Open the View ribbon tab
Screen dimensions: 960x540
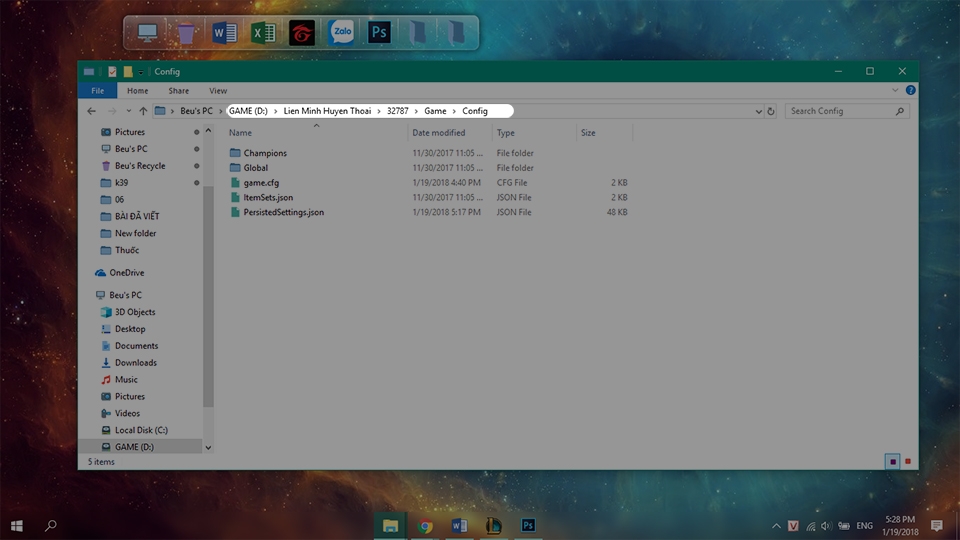(218, 91)
